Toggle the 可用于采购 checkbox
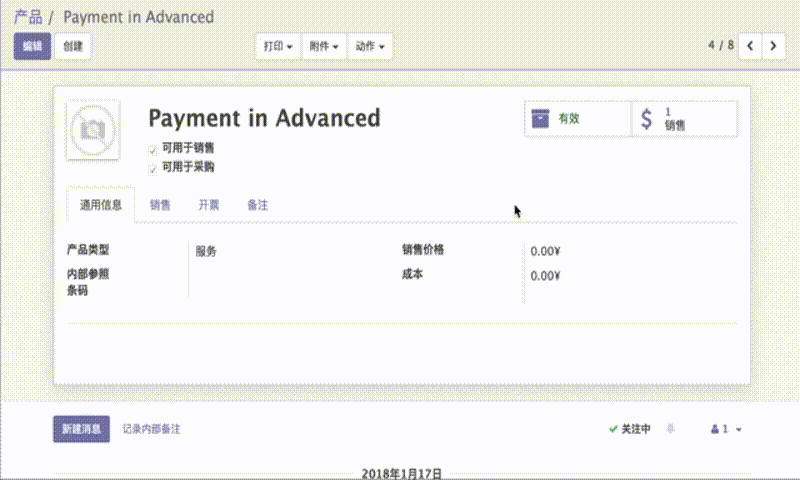This screenshot has height=480, width=800. click(x=153, y=167)
